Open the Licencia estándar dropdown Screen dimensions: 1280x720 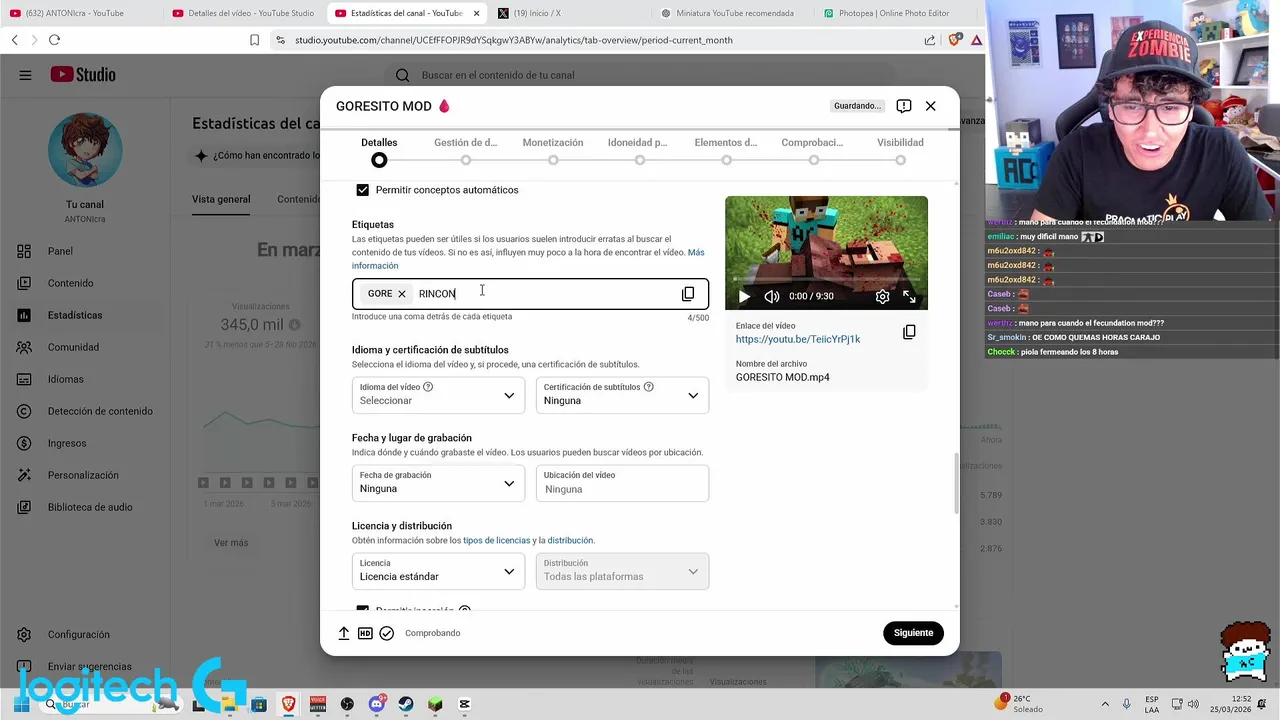pyautogui.click(x=438, y=571)
